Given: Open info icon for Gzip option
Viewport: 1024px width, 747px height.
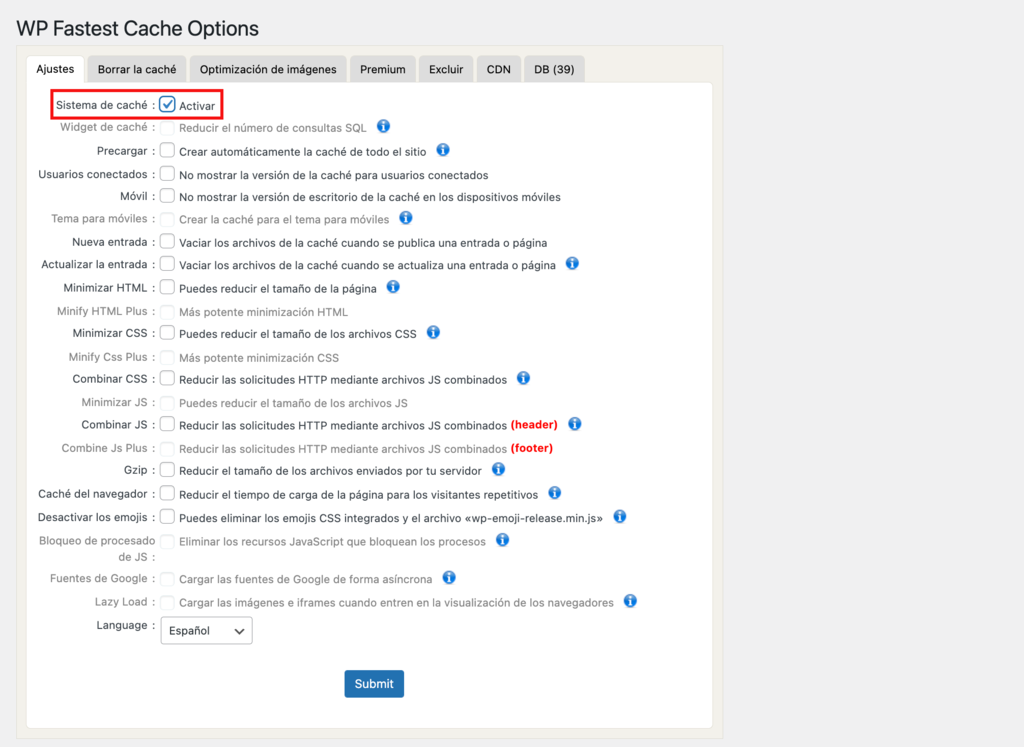Looking at the screenshot, I should 498,469.
